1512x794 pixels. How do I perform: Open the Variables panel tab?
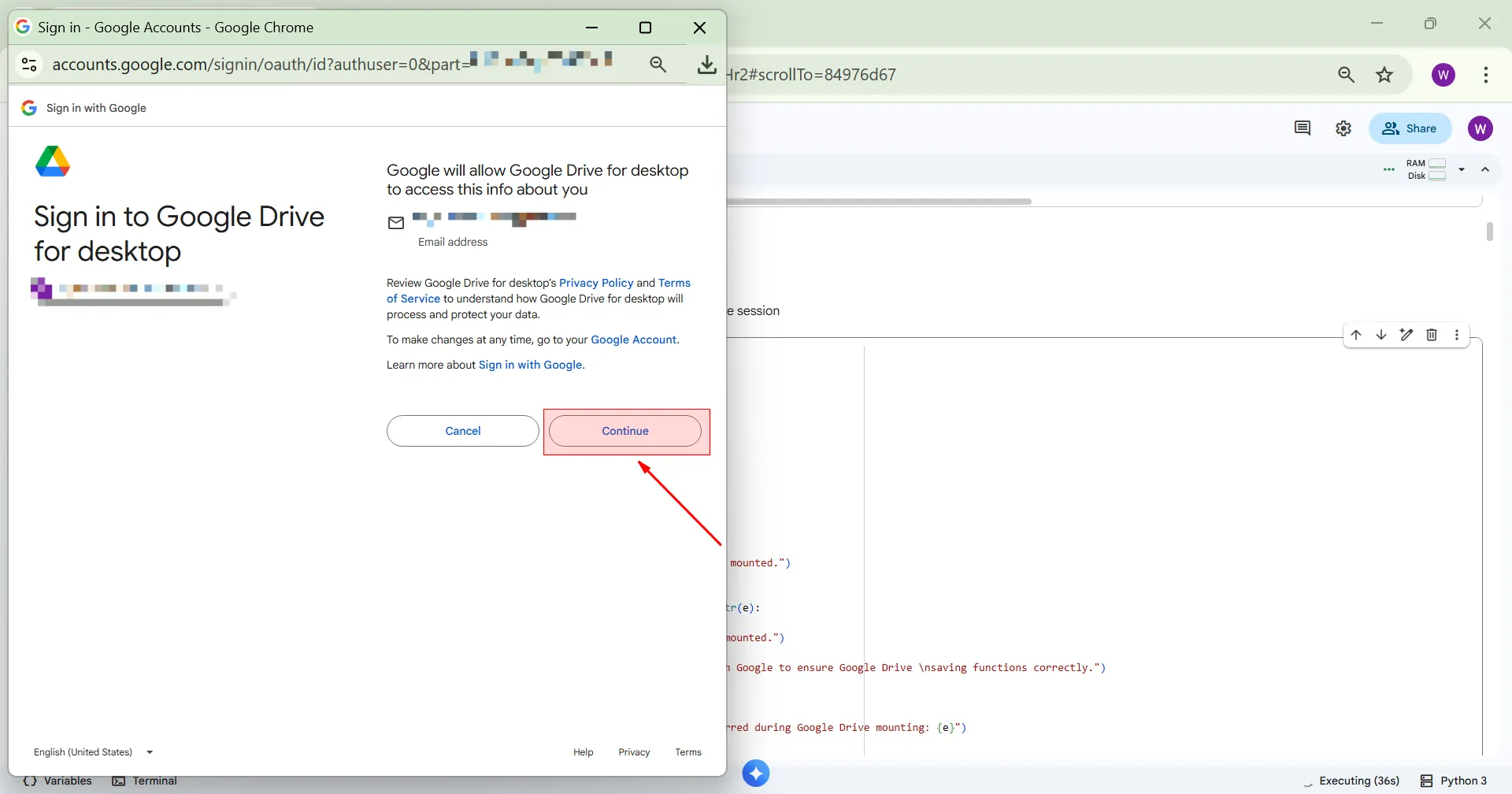coord(57,781)
